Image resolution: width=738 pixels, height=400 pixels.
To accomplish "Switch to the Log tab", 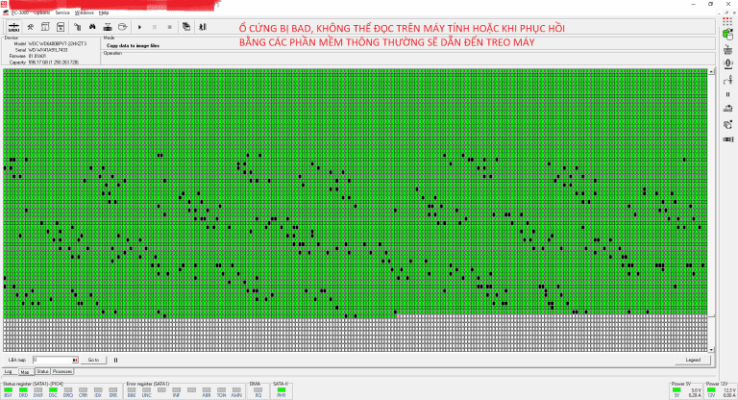I will click(8, 372).
